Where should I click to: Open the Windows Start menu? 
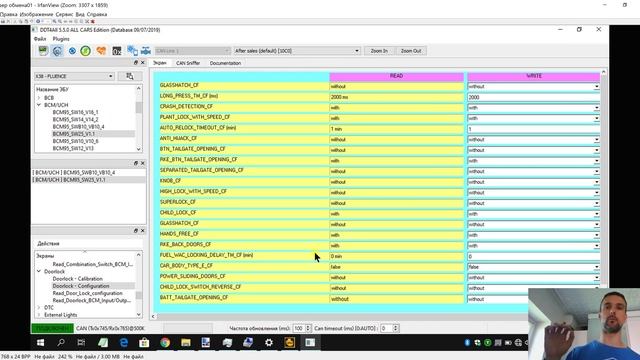pos(40,342)
